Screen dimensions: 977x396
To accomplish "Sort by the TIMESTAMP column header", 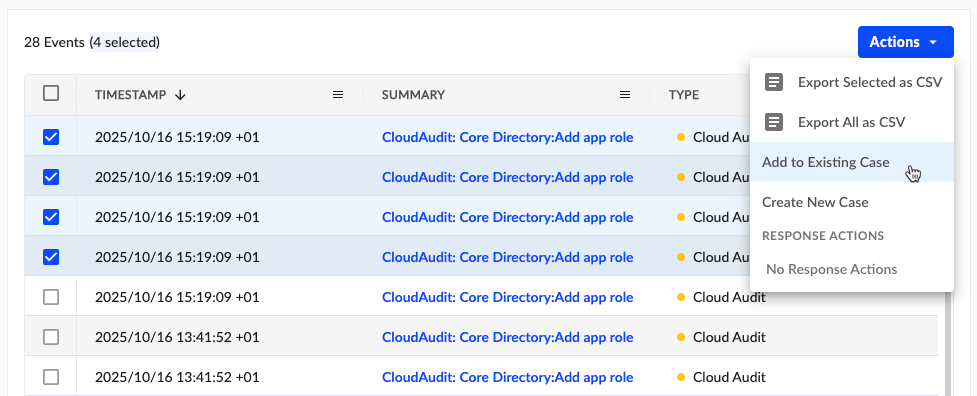I will click(x=130, y=95).
